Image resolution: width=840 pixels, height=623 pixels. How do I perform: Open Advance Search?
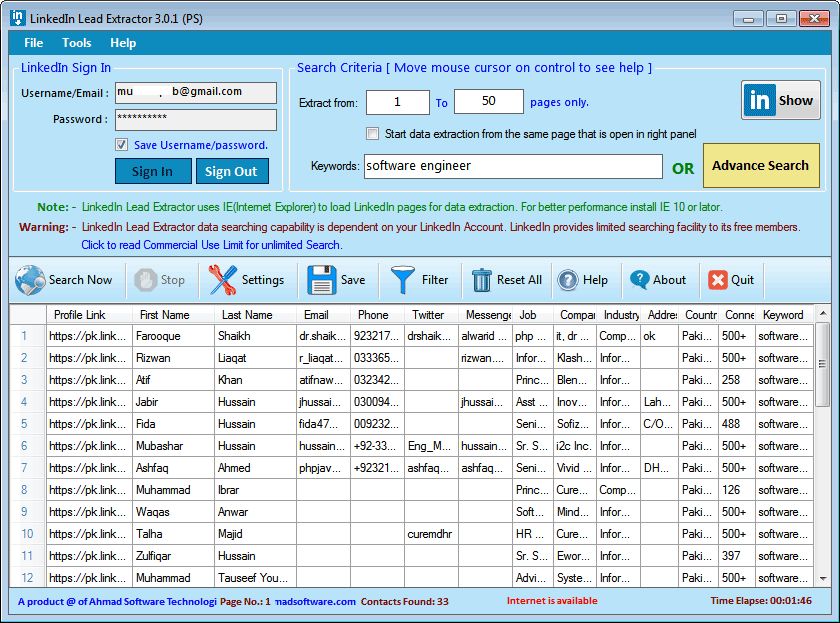pyautogui.click(x=761, y=165)
